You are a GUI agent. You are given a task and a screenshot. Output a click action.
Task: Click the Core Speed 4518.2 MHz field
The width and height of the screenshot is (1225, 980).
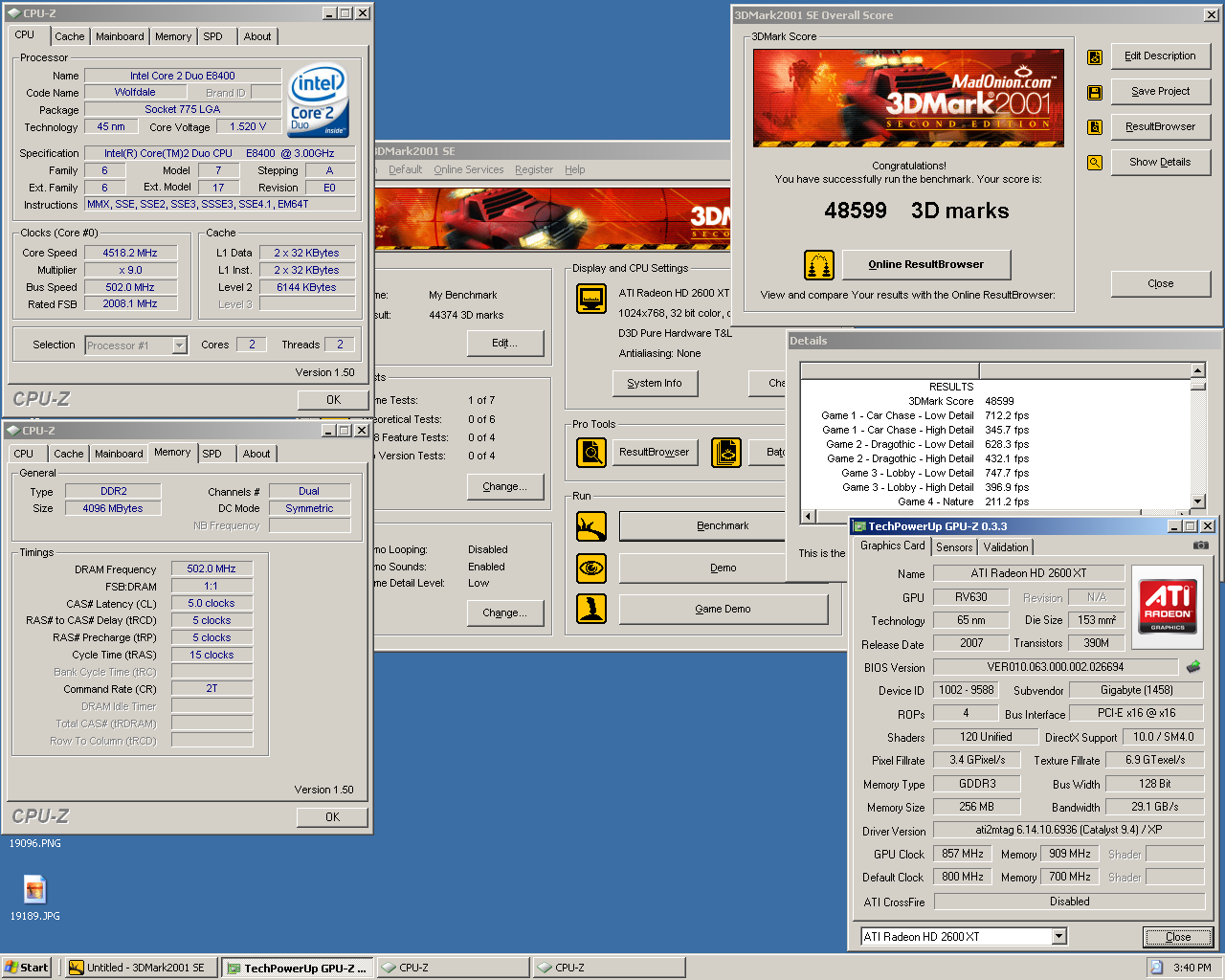tap(130, 253)
